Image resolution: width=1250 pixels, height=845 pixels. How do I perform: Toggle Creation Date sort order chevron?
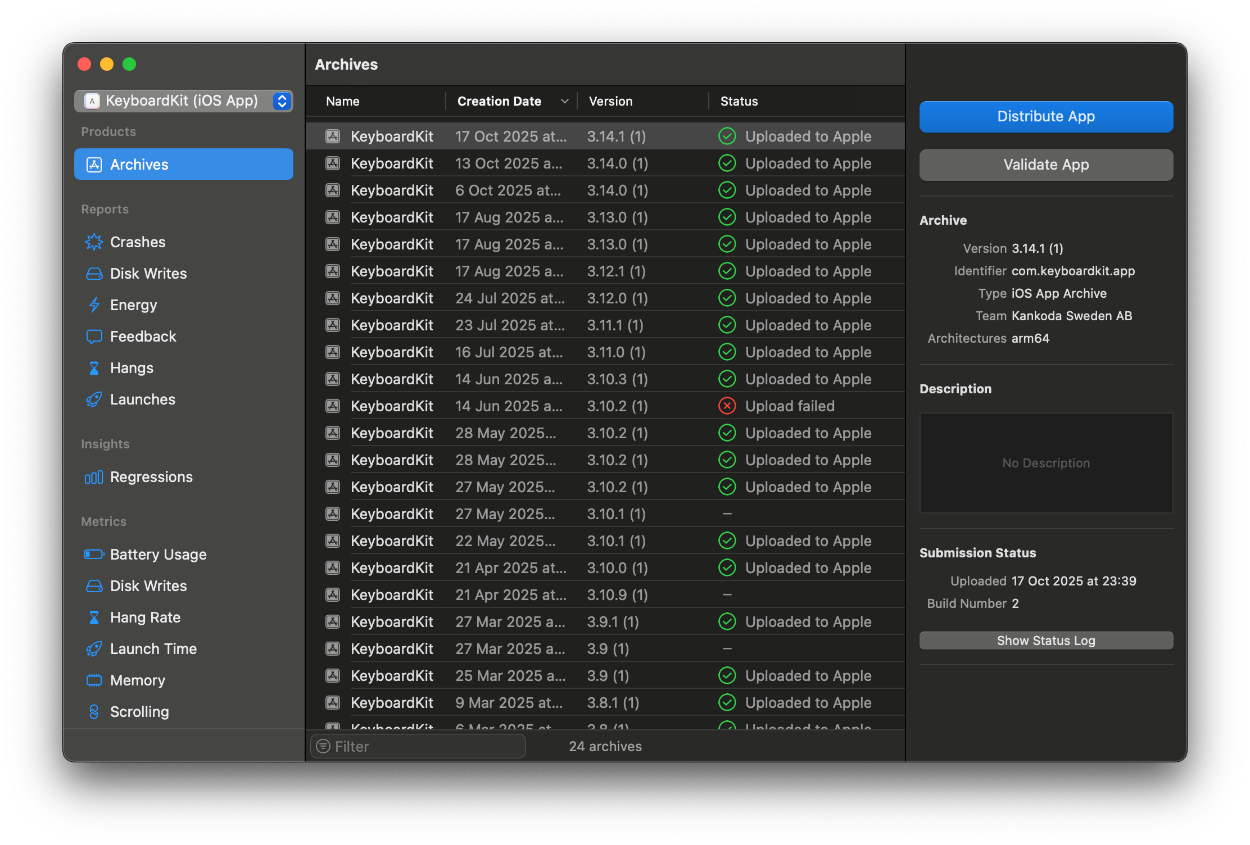tap(565, 101)
